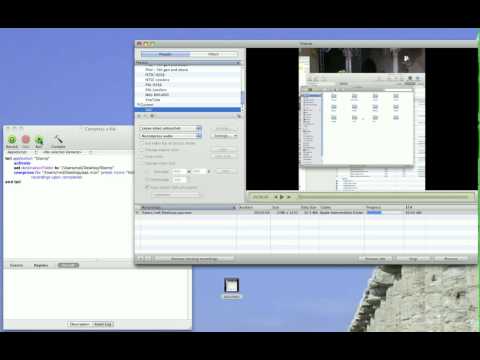This screenshot has height=360, width=480.
Task: Switch to the Filters tab
Action: pos(214,54)
